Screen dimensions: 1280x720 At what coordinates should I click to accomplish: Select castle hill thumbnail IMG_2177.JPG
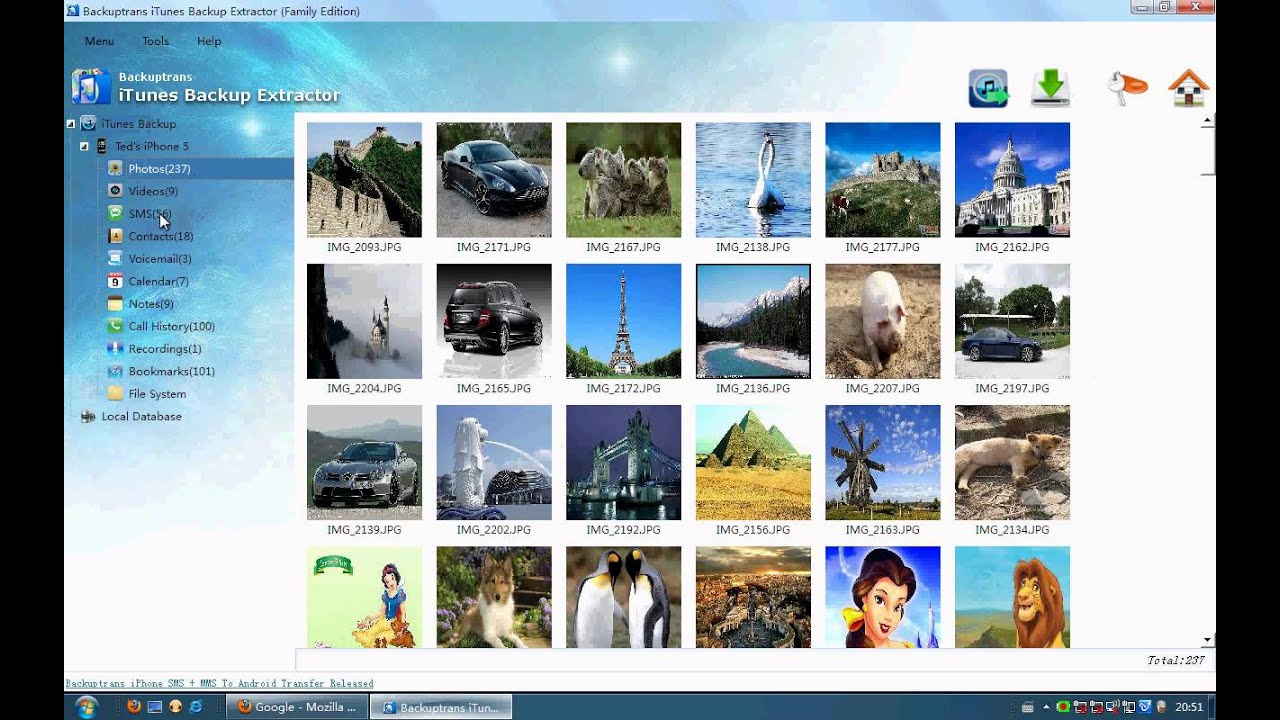(x=883, y=180)
